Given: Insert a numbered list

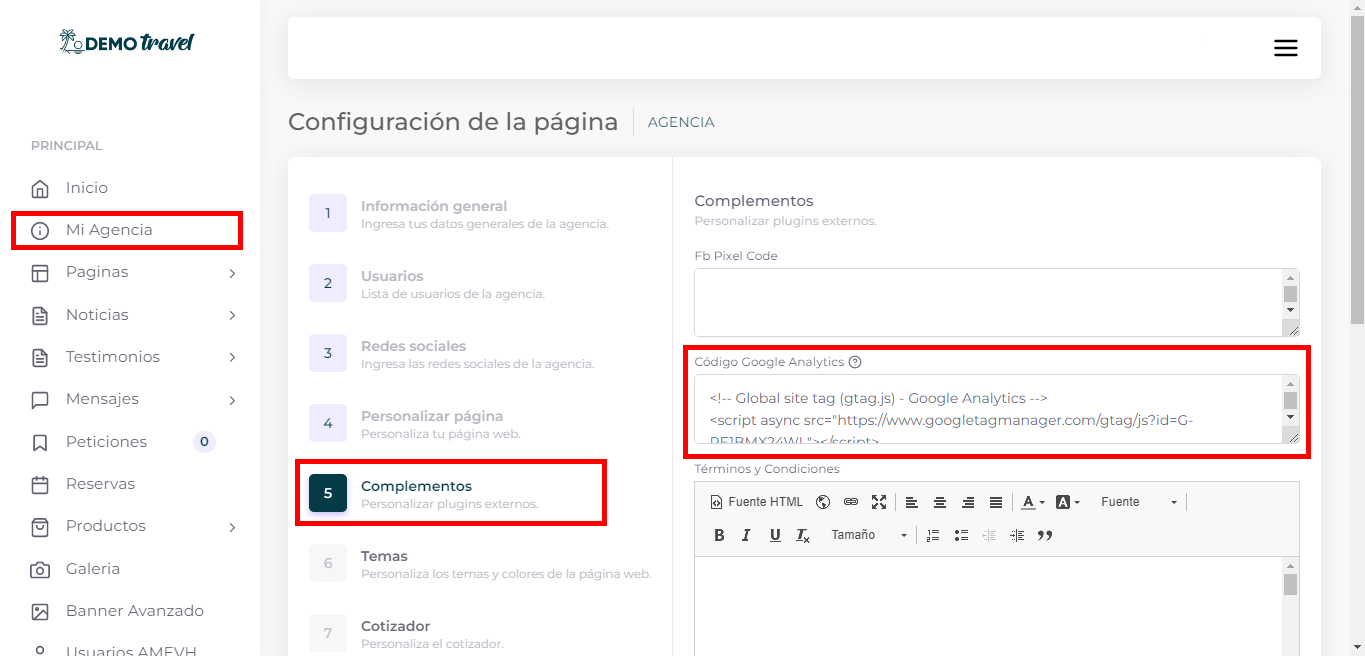Looking at the screenshot, I should tap(933, 535).
